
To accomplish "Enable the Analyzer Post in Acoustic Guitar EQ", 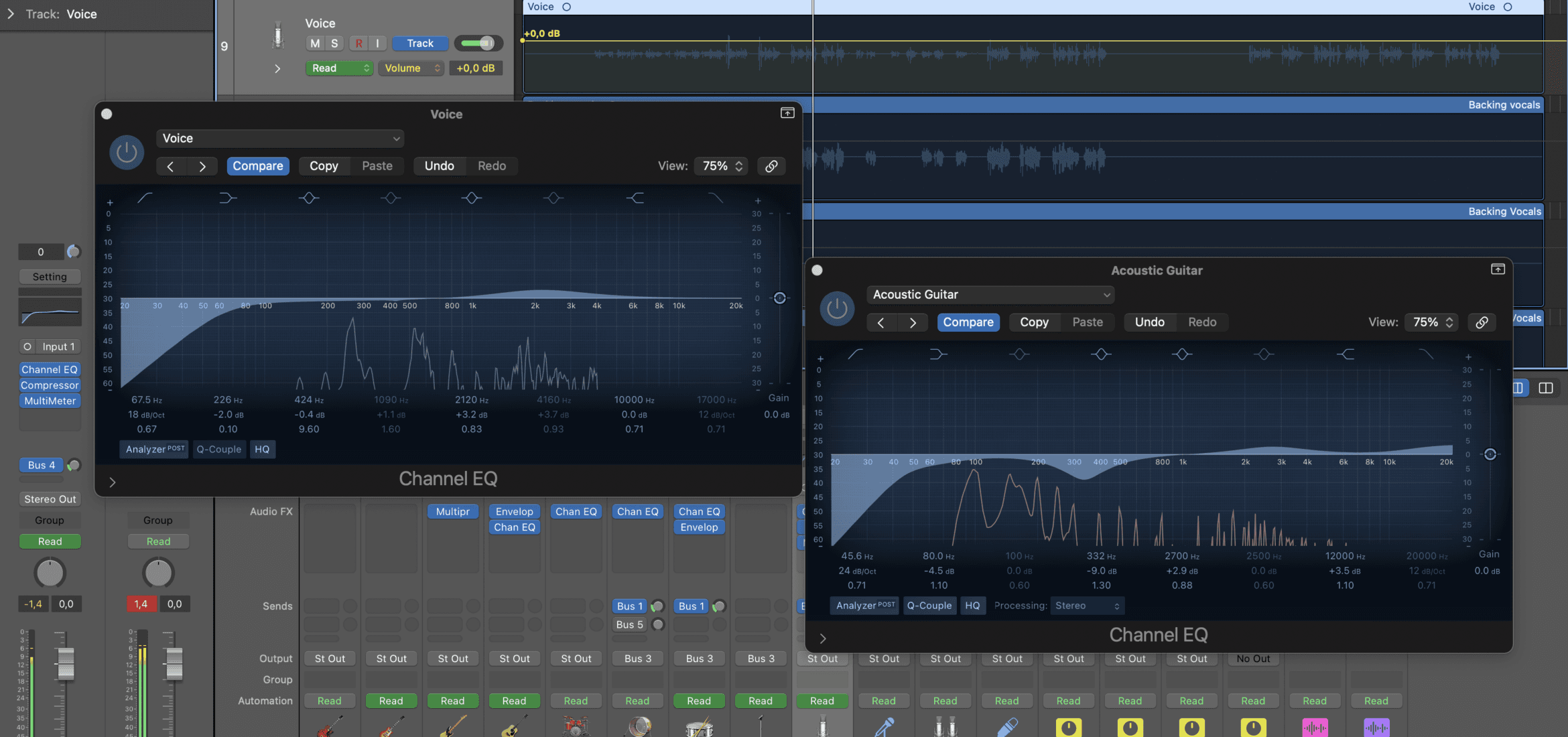I will (x=864, y=605).
